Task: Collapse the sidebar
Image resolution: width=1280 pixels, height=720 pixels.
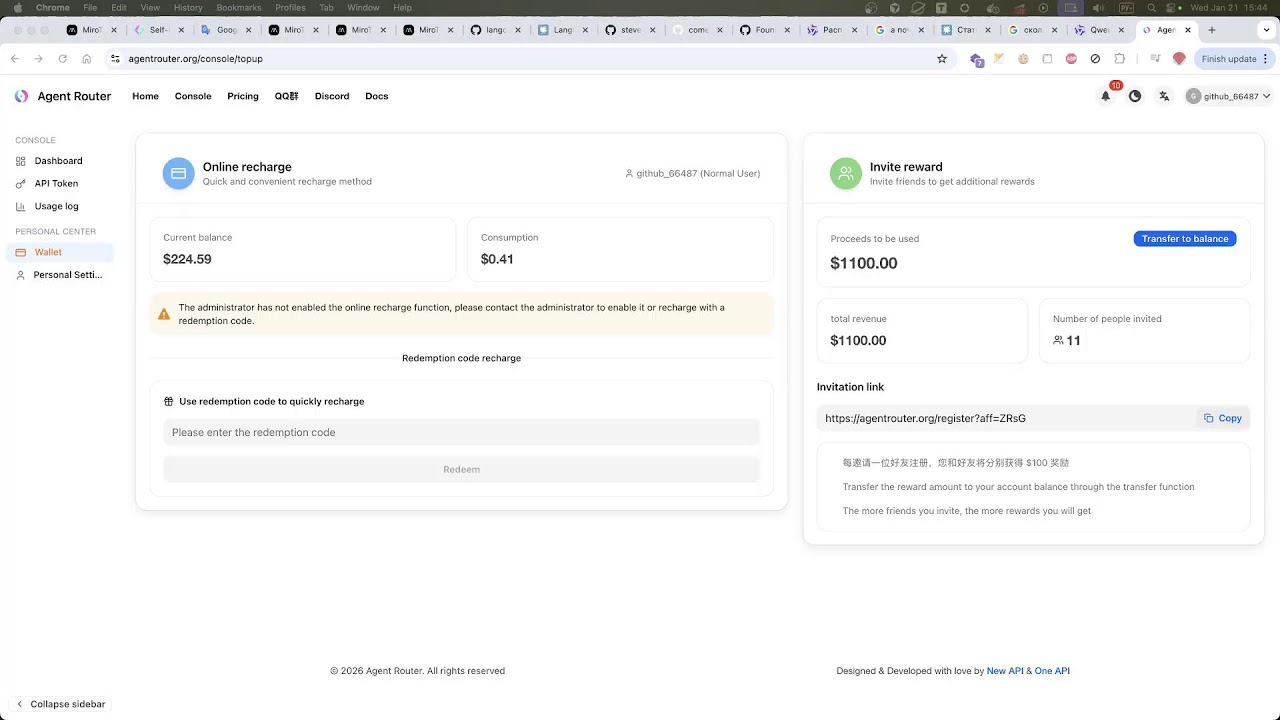Action: [x=60, y=704]
